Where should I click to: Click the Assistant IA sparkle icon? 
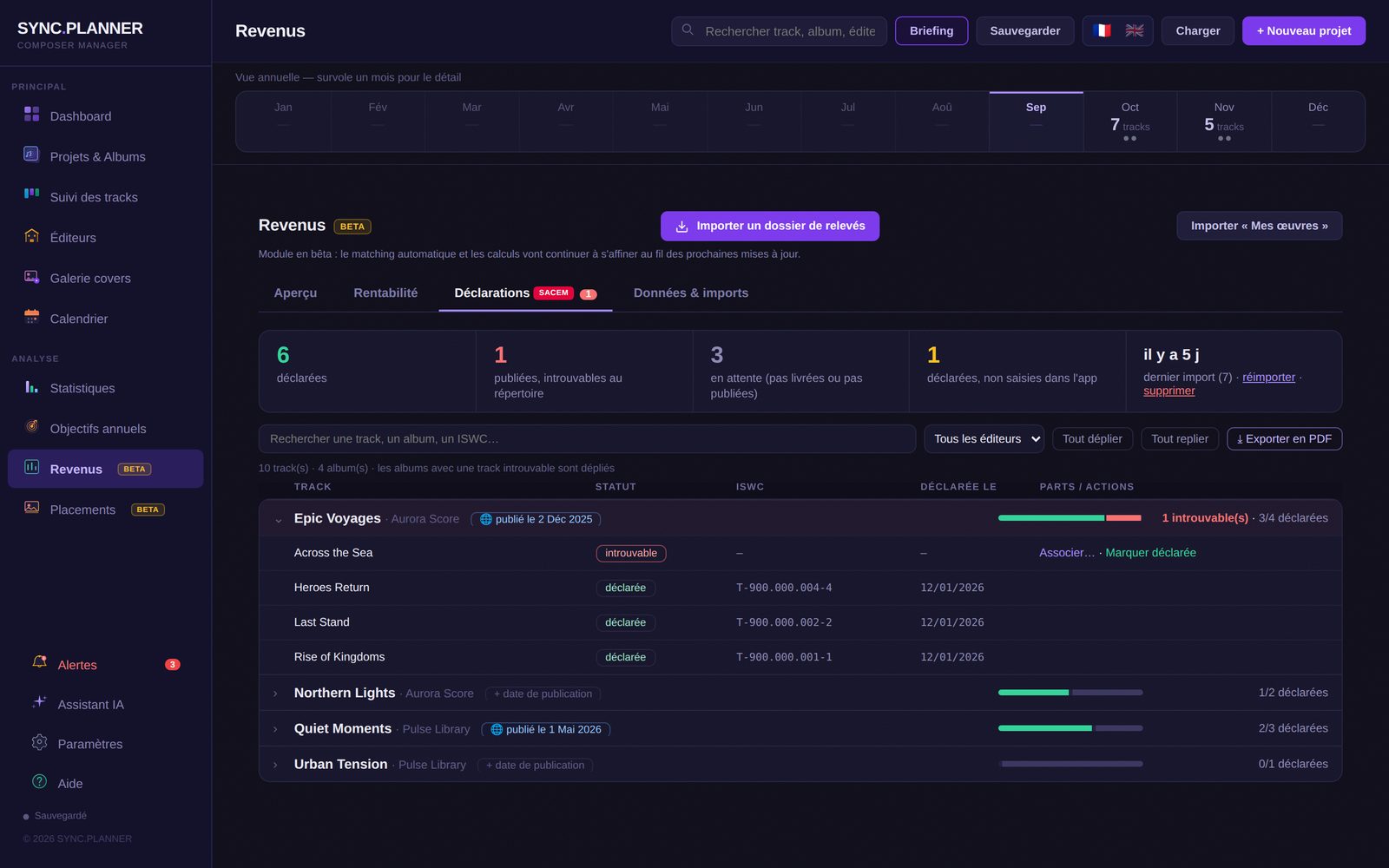click(x=39, y=702)
